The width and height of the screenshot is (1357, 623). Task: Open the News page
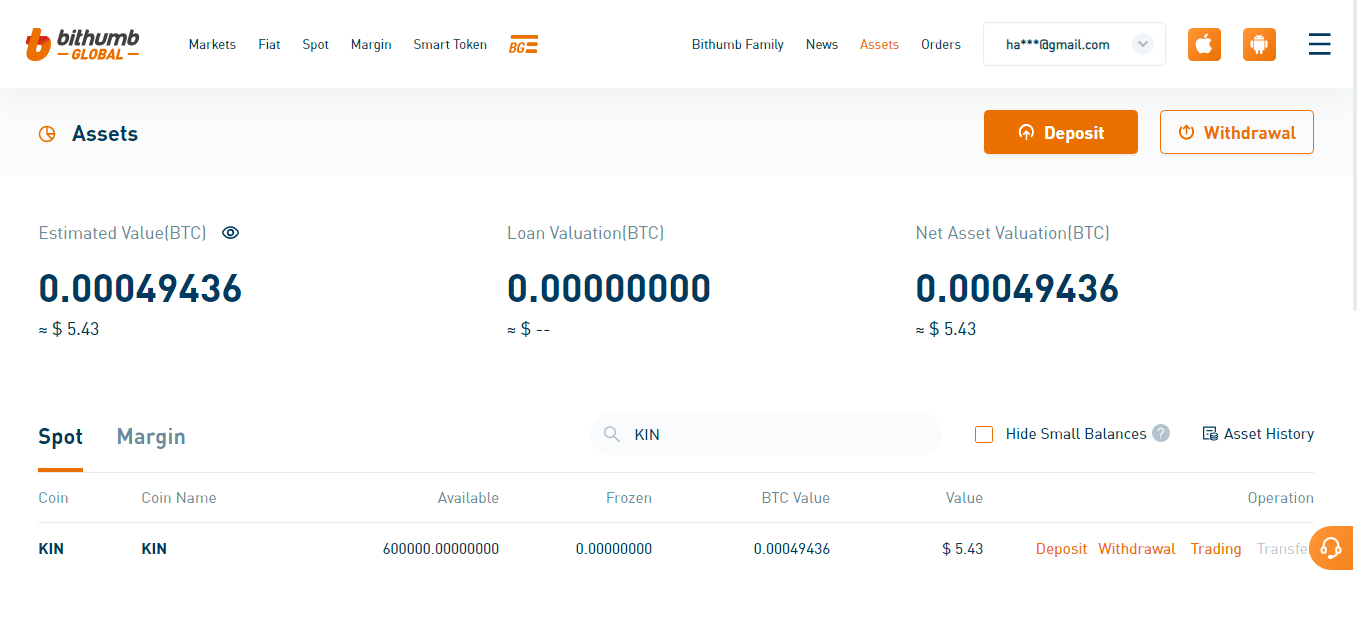pos(822,45)
